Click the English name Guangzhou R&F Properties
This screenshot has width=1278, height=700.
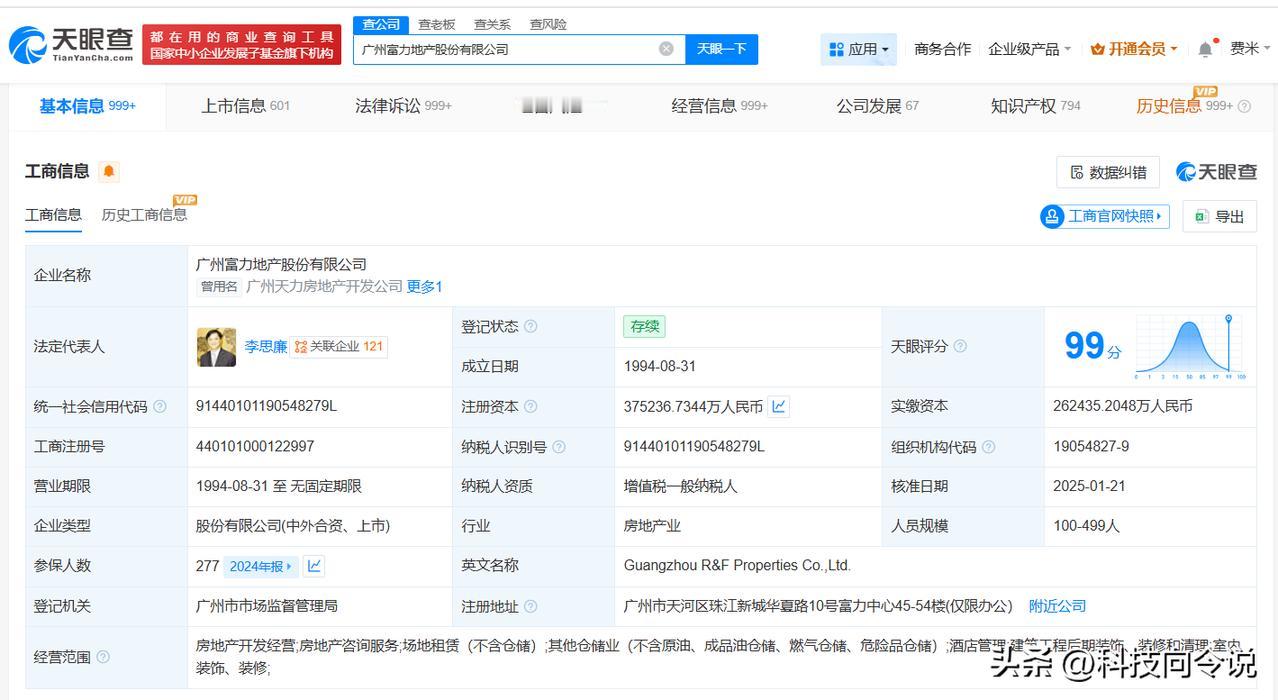tap(737, 565)
